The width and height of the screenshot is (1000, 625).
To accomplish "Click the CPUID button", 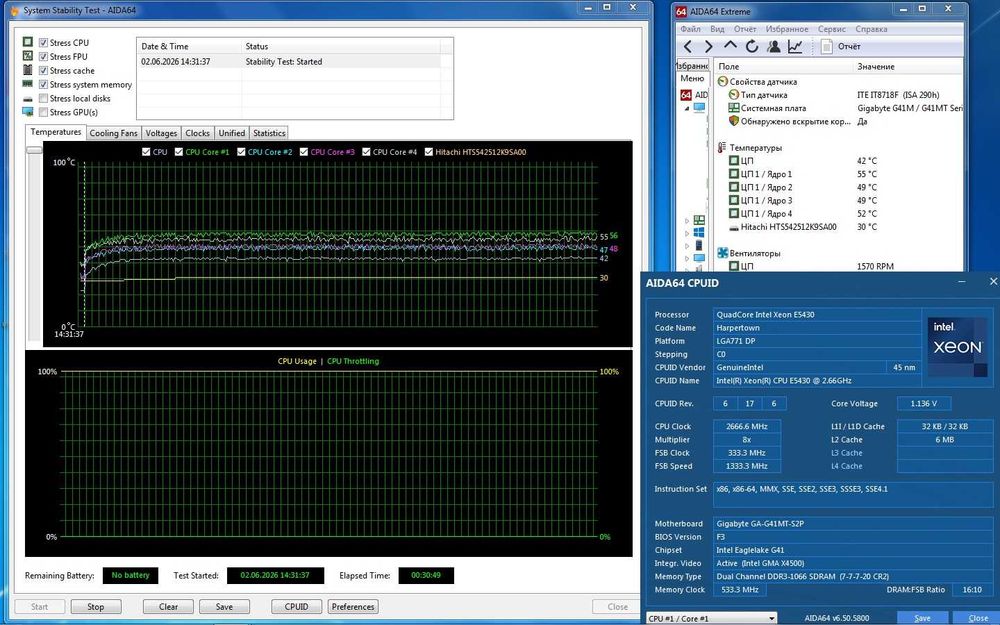I will [x=297, y=607].
